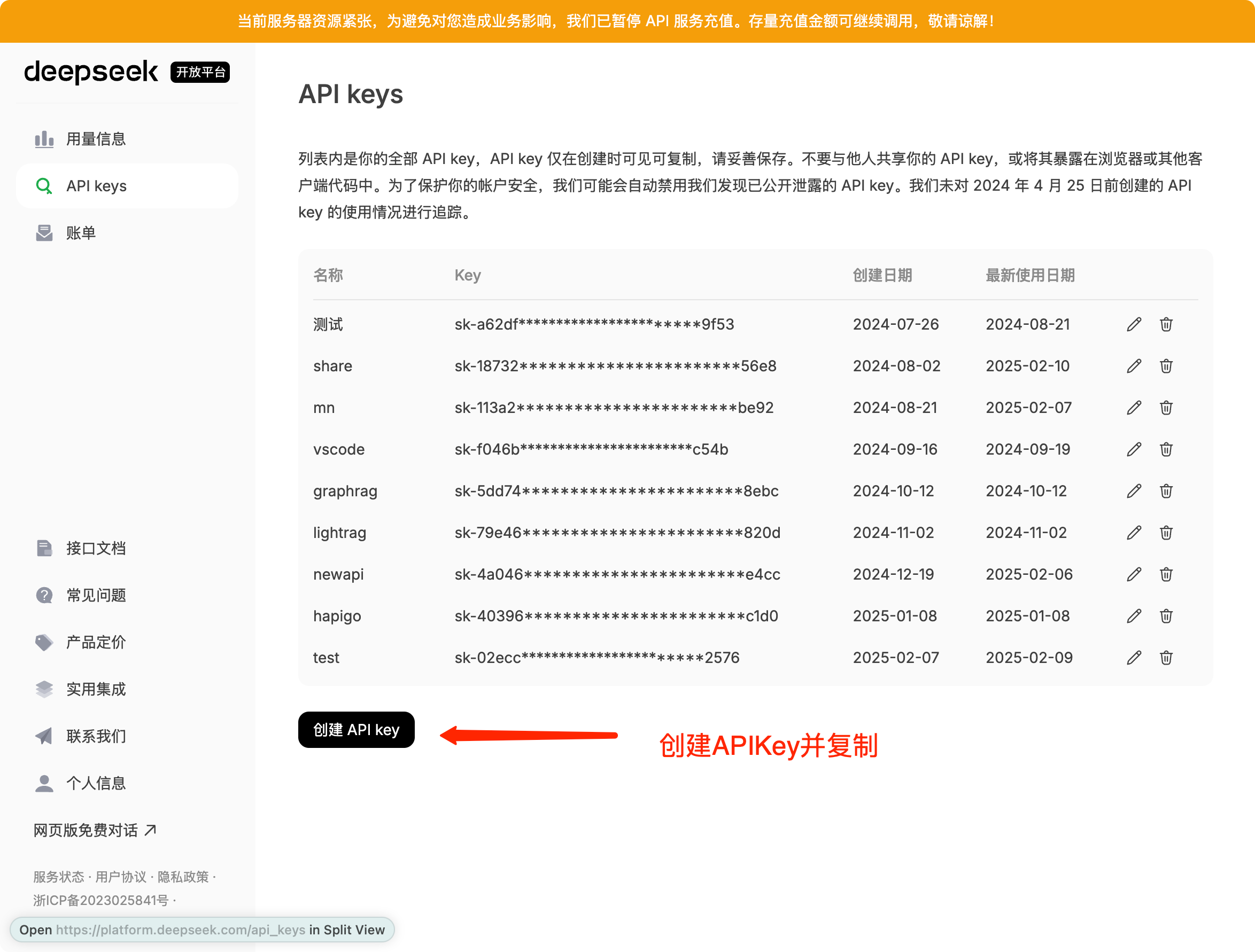Click the 浙ICP备2023025841号 filing link
This screenshot has height=952, width=1255.
coord(101,900)
